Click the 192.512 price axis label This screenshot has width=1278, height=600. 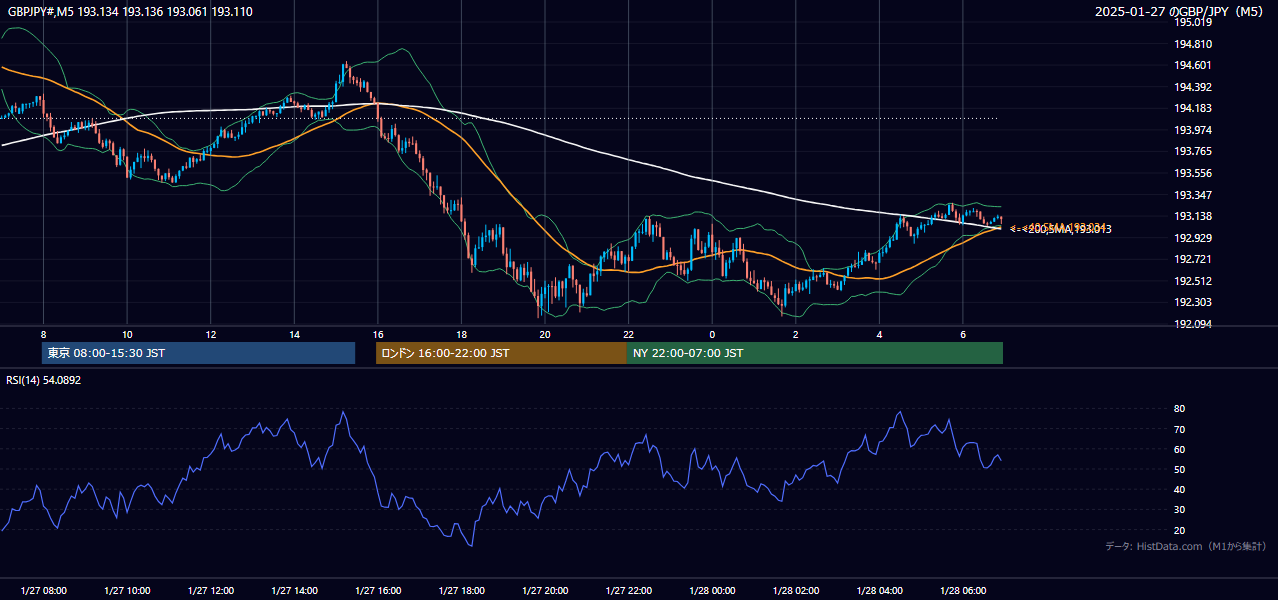coord(1191,281)
